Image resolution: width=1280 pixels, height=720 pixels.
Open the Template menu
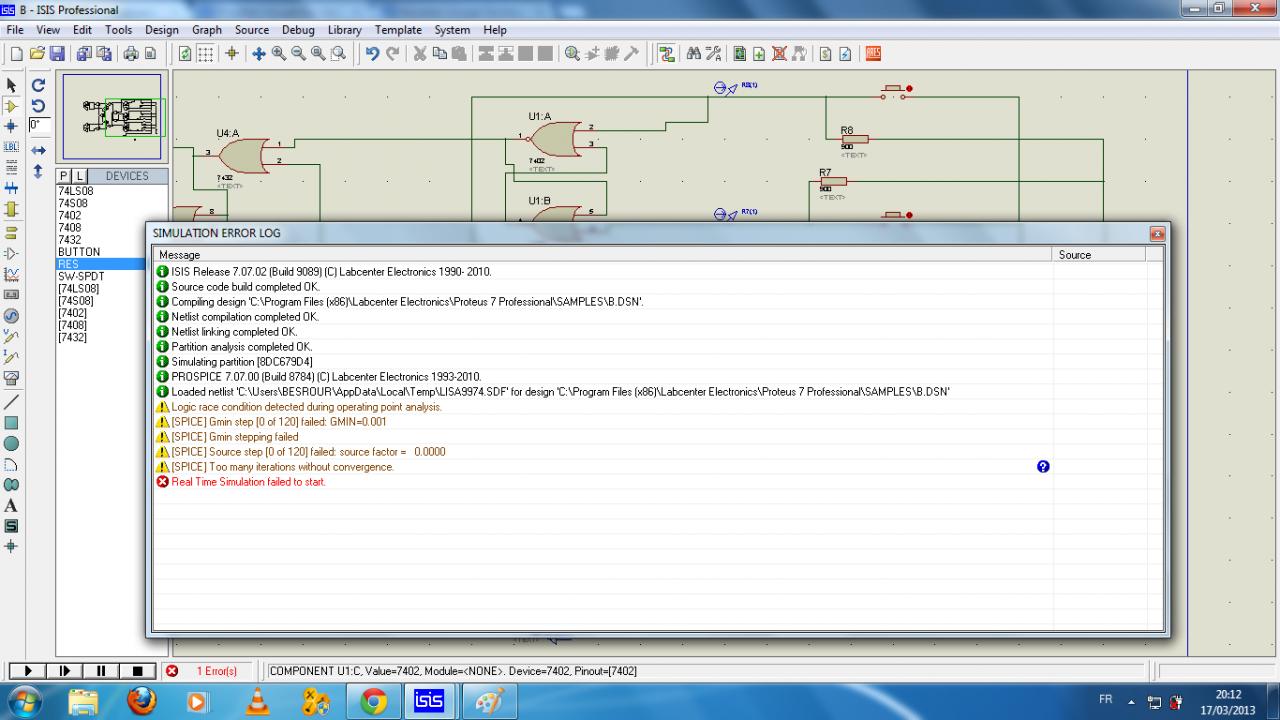pos(397,30)
